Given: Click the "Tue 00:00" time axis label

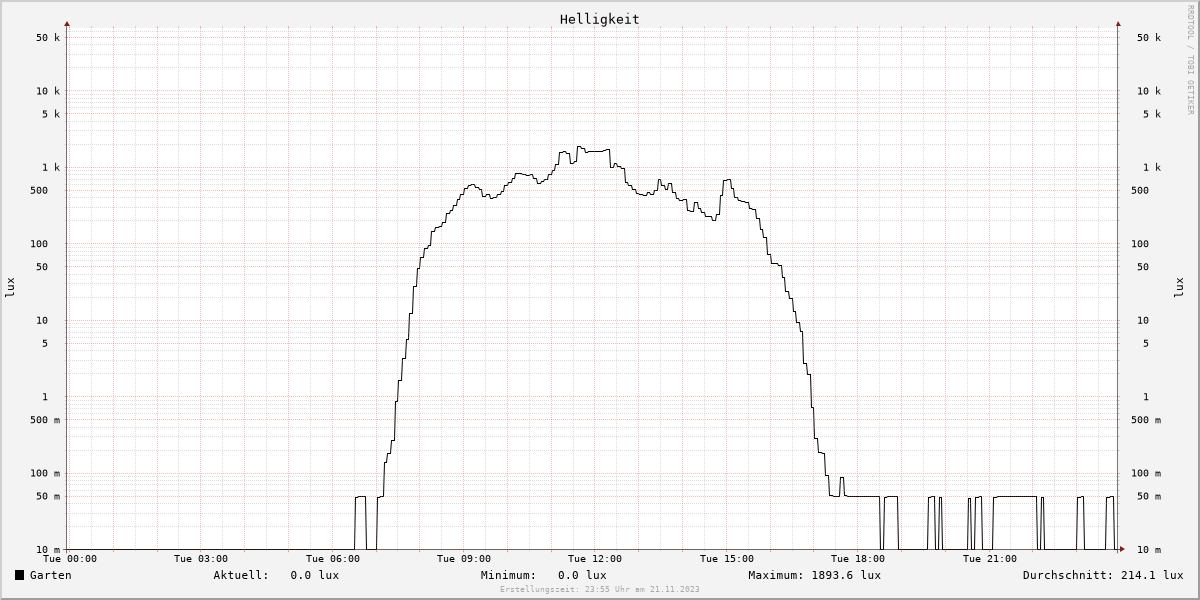Looking at the screenshot, I should pos(70,559).
